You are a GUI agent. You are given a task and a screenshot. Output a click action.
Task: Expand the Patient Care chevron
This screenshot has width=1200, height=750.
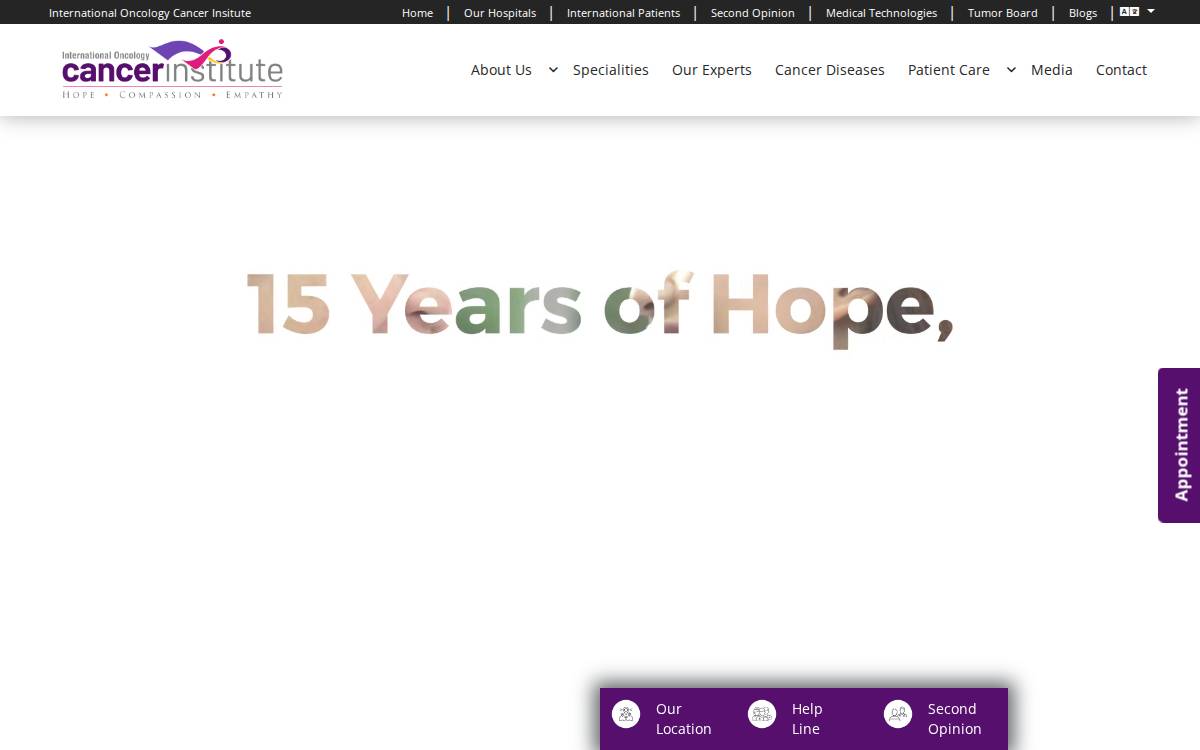point(1011,70)
